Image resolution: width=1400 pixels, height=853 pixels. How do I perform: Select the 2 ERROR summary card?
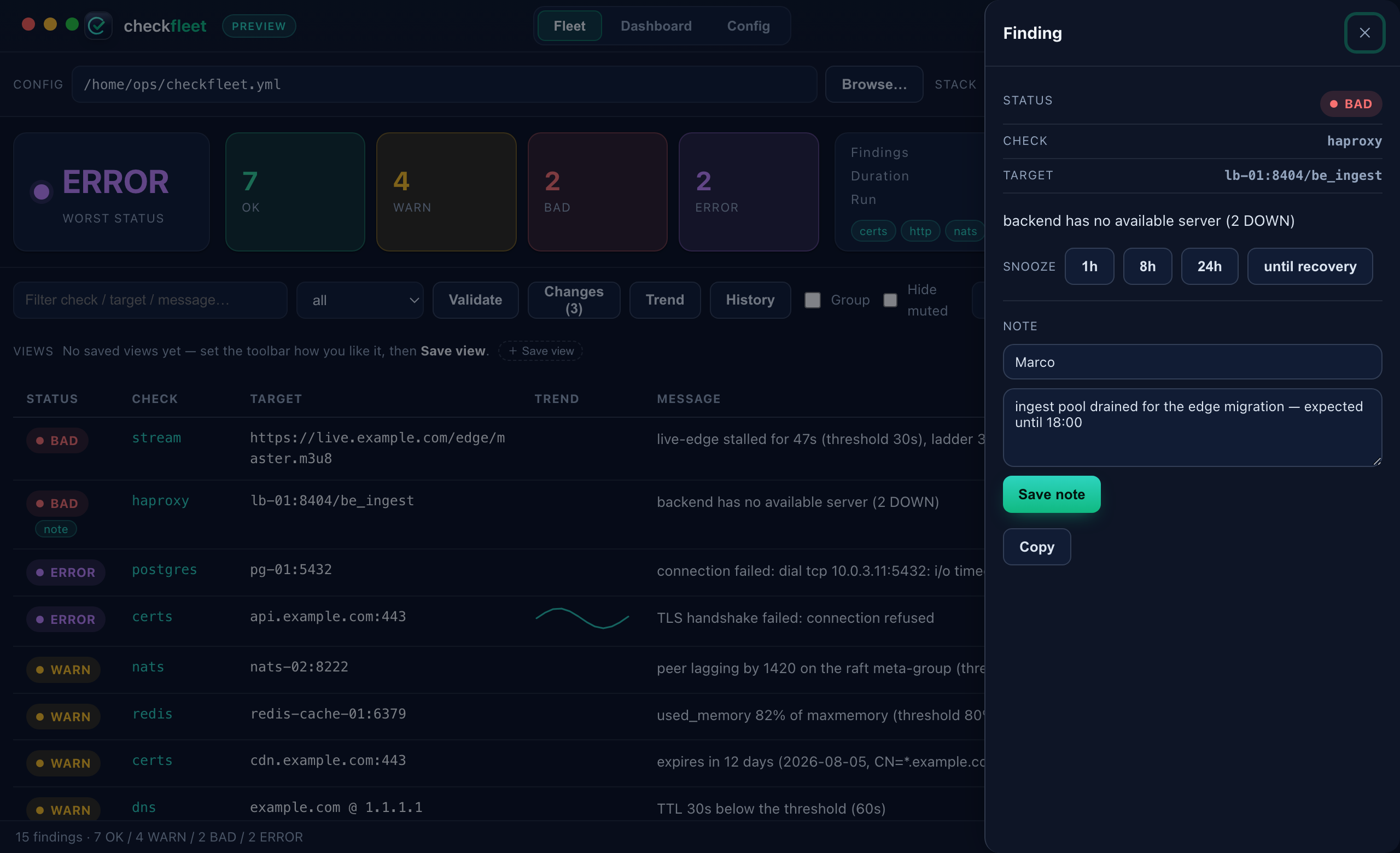748,192
